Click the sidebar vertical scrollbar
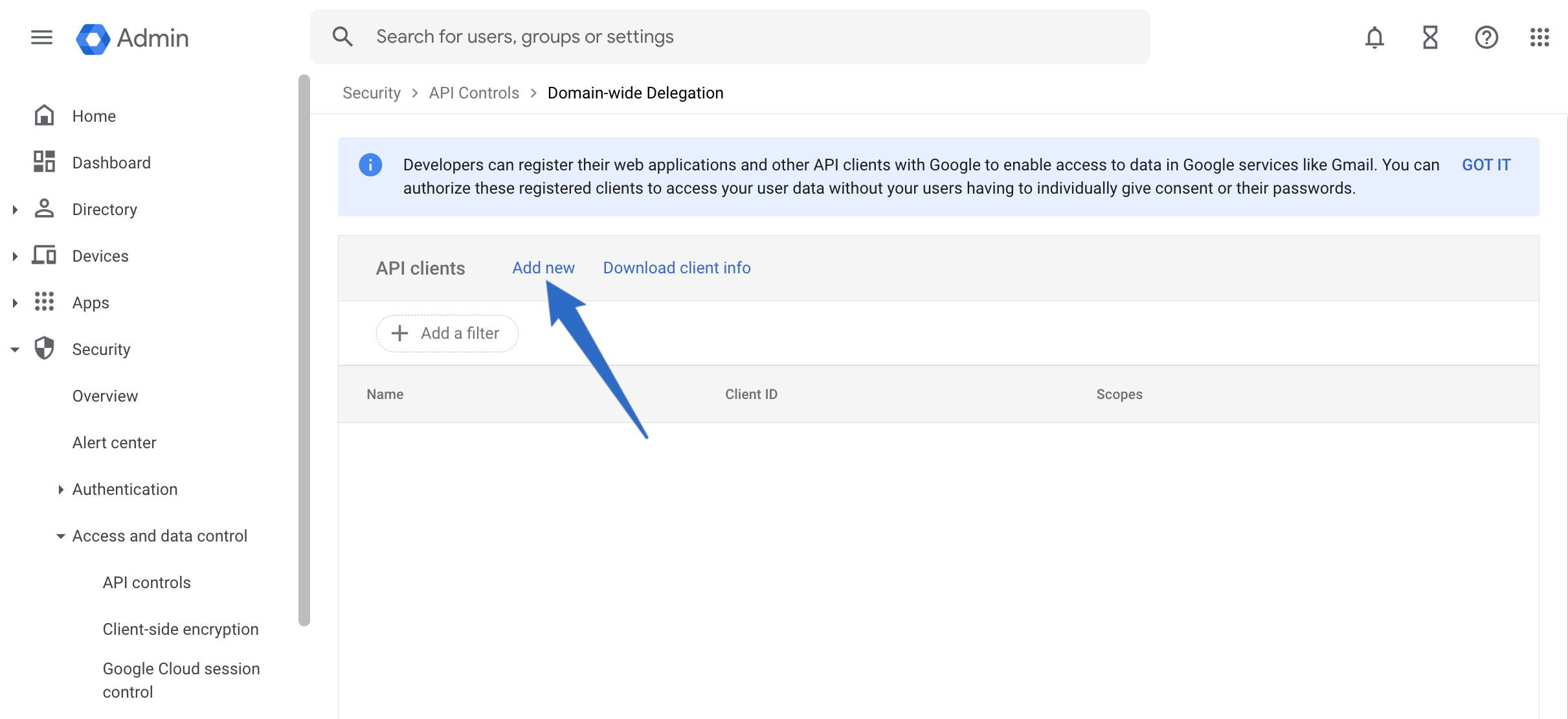 [304, 350]
